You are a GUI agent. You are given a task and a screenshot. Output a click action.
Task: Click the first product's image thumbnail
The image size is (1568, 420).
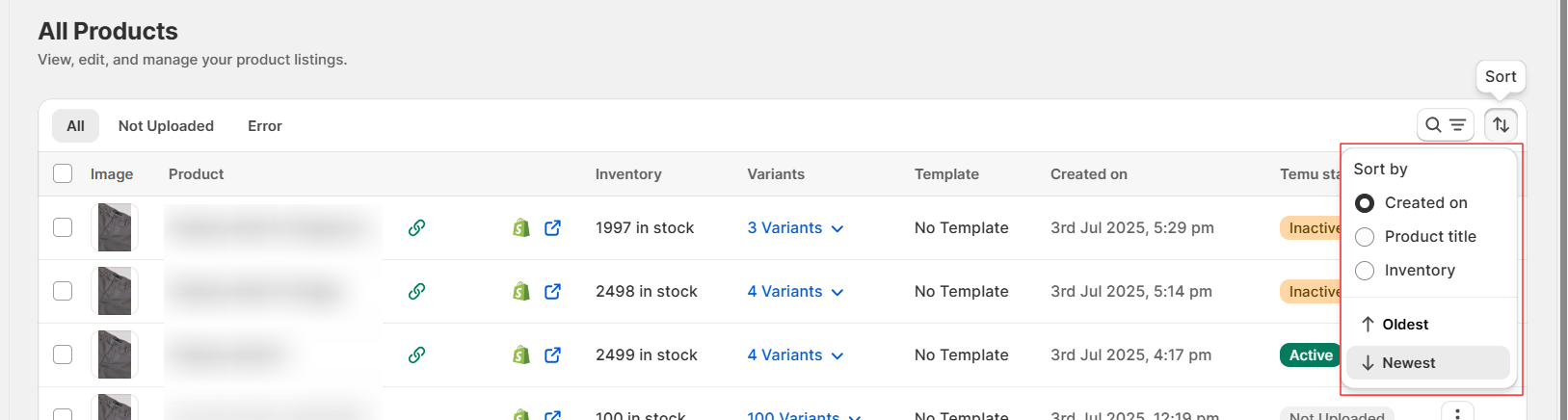[115, 227]
